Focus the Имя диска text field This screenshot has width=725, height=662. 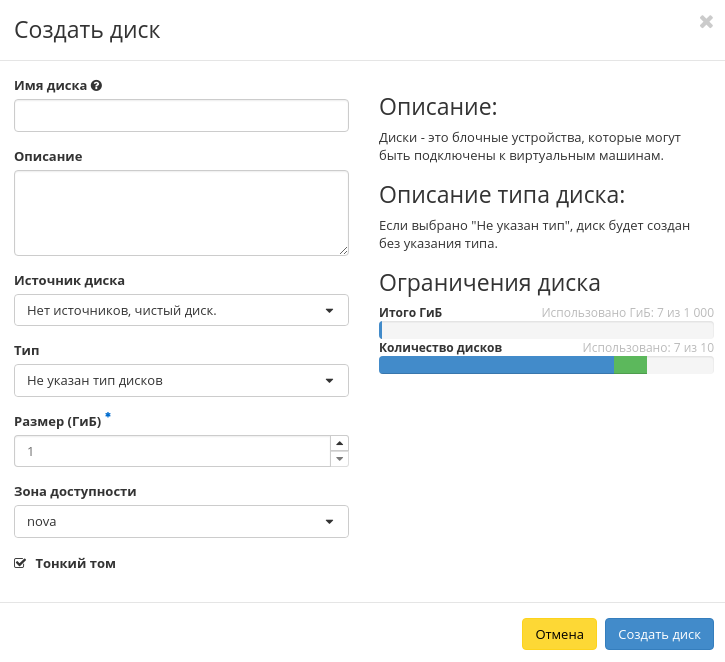pos(181,116)
